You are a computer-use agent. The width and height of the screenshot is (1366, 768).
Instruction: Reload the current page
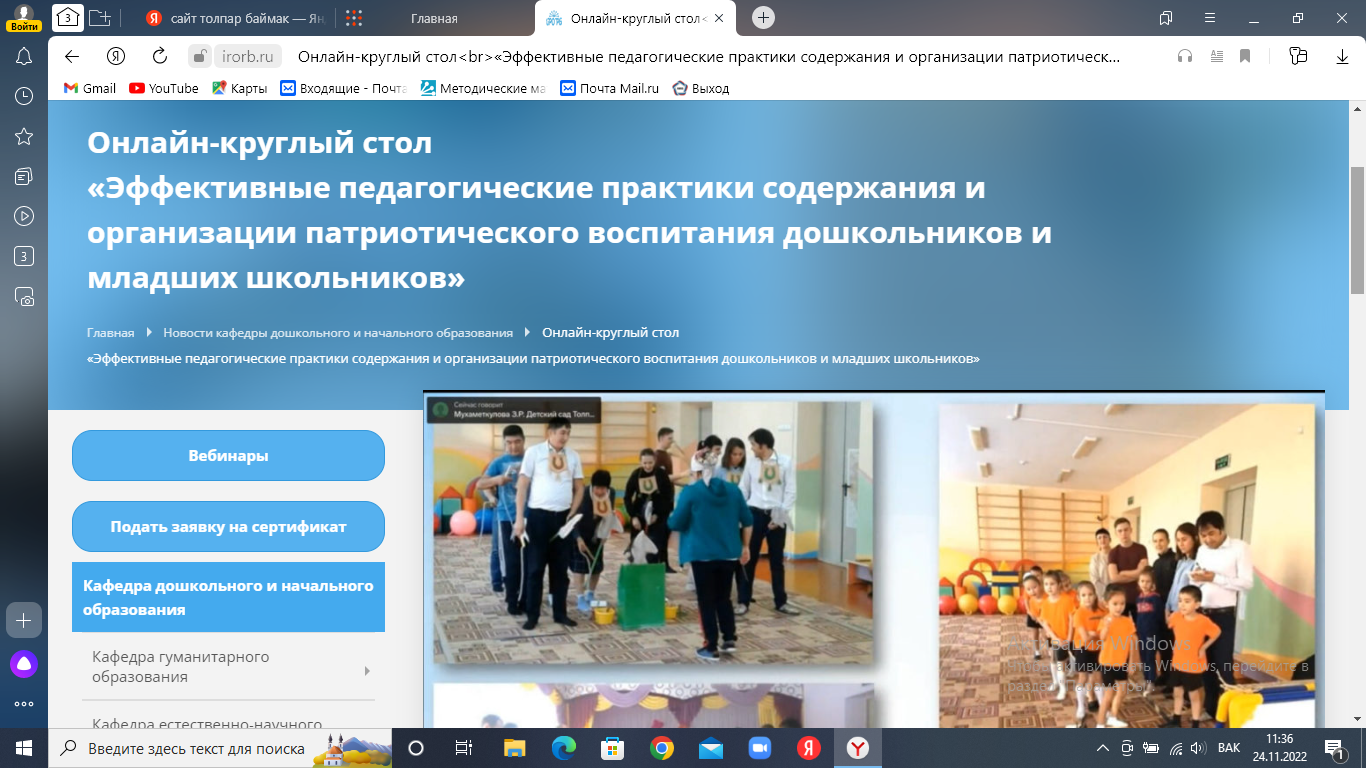(x=159, y=56)
